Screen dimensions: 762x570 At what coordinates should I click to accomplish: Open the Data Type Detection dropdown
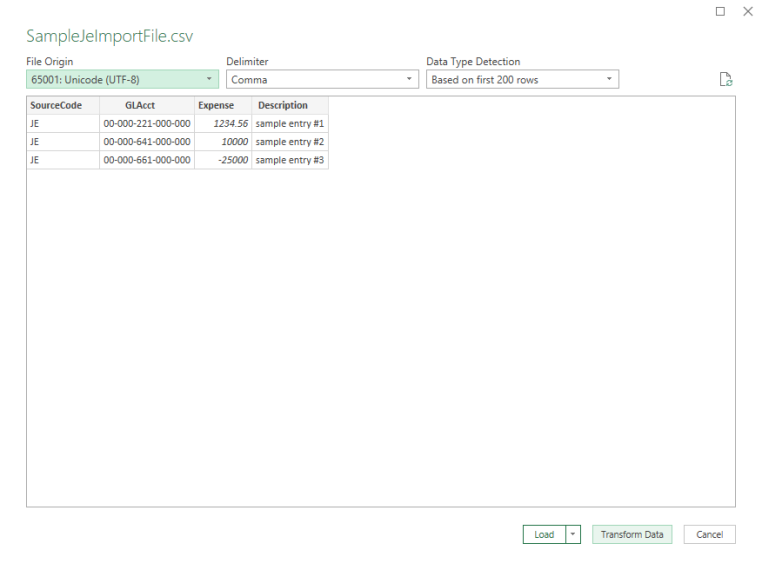522,79
